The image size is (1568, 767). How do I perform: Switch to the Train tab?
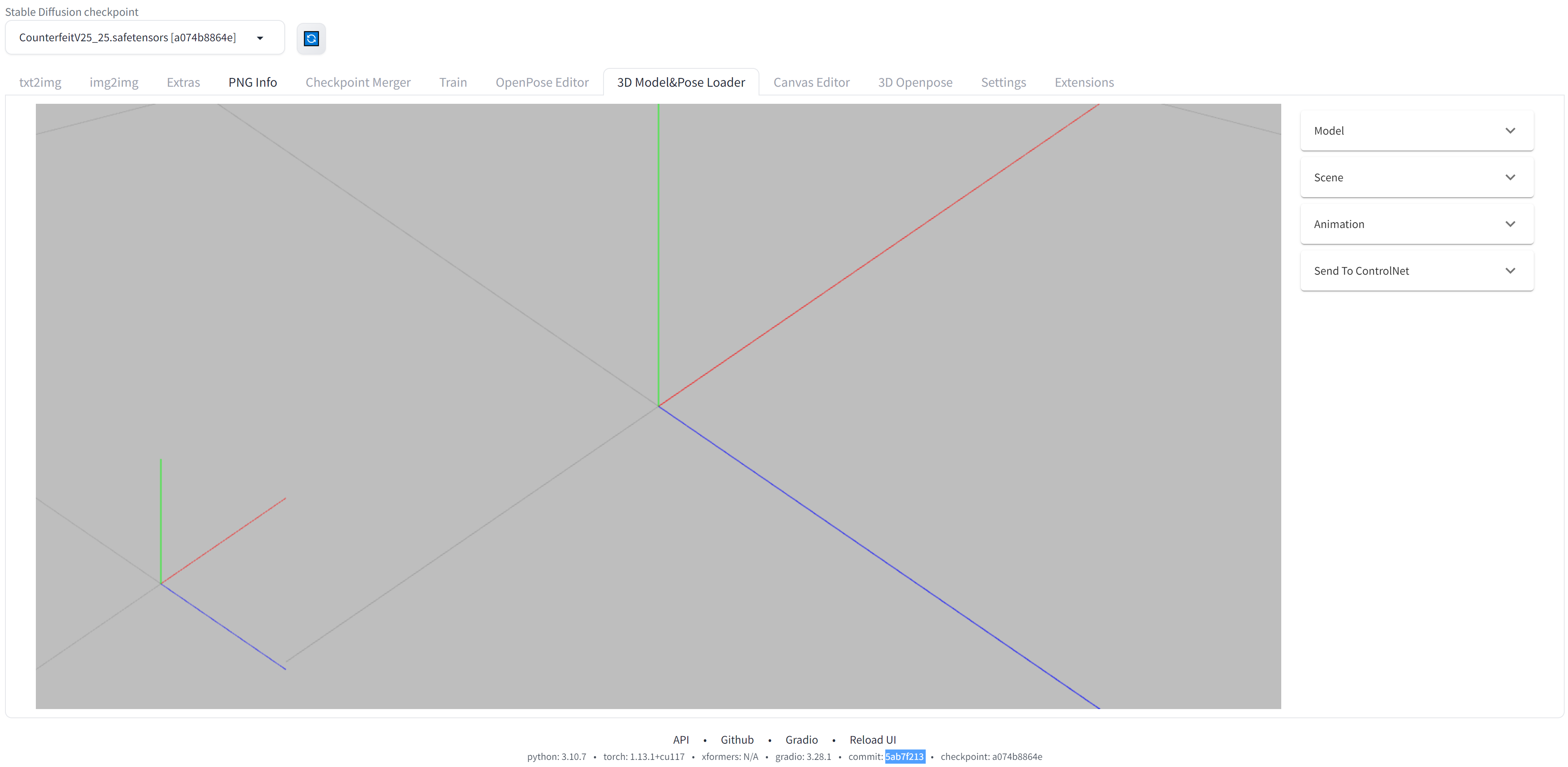[x=453, y=82]
